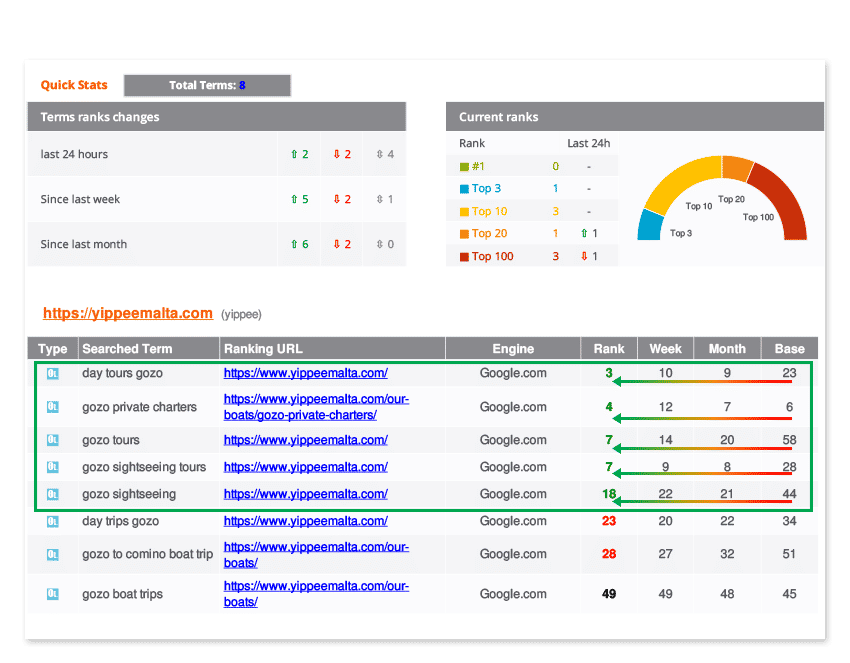Click type icon in the gozo sightseeing row

(x=53, y=494)
